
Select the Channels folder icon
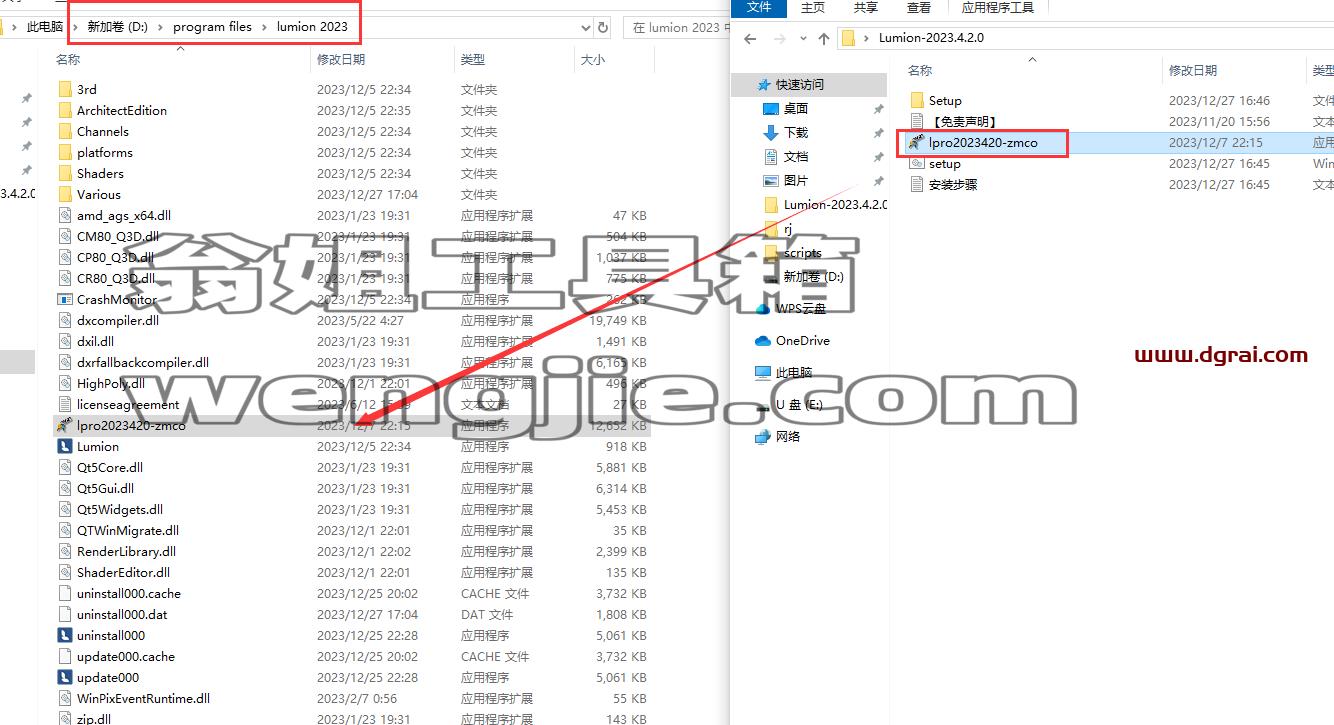point(65,131)
